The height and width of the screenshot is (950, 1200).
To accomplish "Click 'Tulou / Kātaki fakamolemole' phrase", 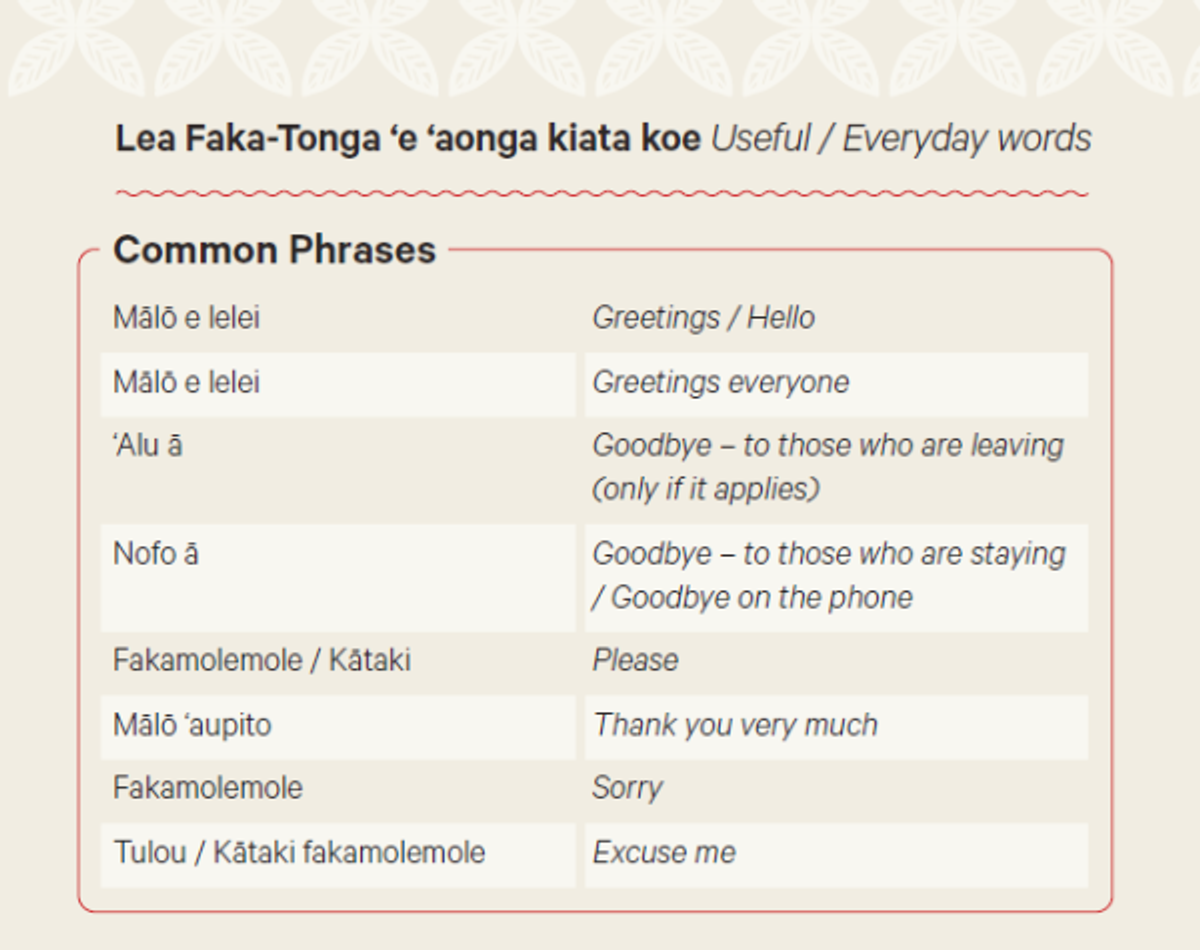I will coord(299,853).
